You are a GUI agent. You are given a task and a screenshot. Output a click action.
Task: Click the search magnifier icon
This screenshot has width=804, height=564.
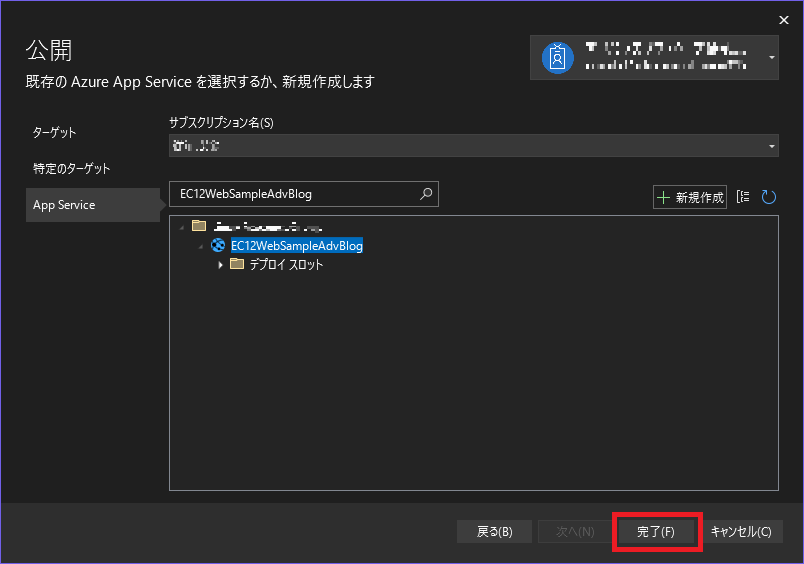coord(426,194)
